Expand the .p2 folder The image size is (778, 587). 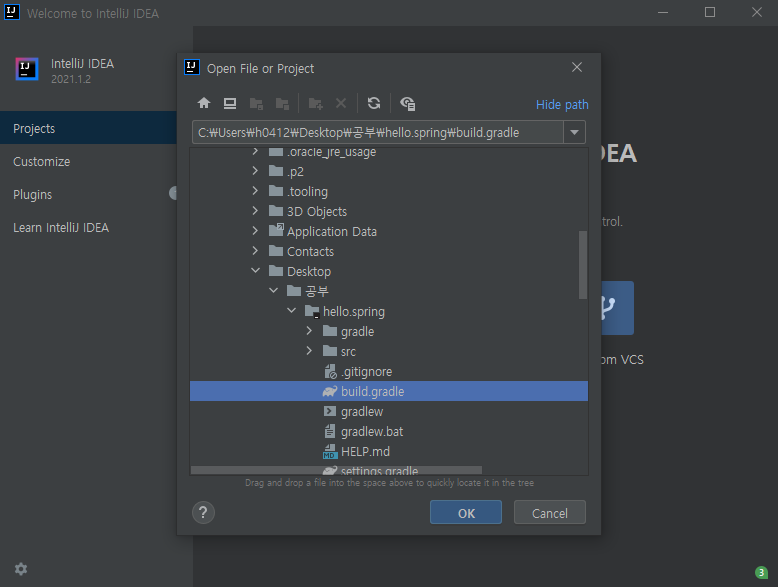[255, 171]
